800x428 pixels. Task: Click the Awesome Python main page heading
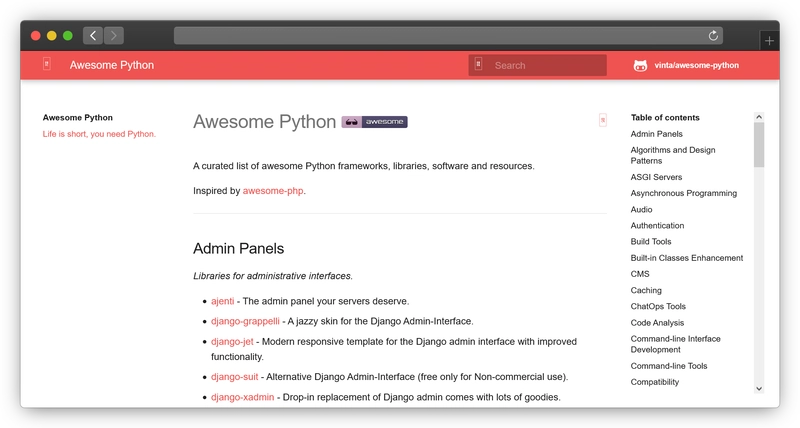[x=264, y=122]
